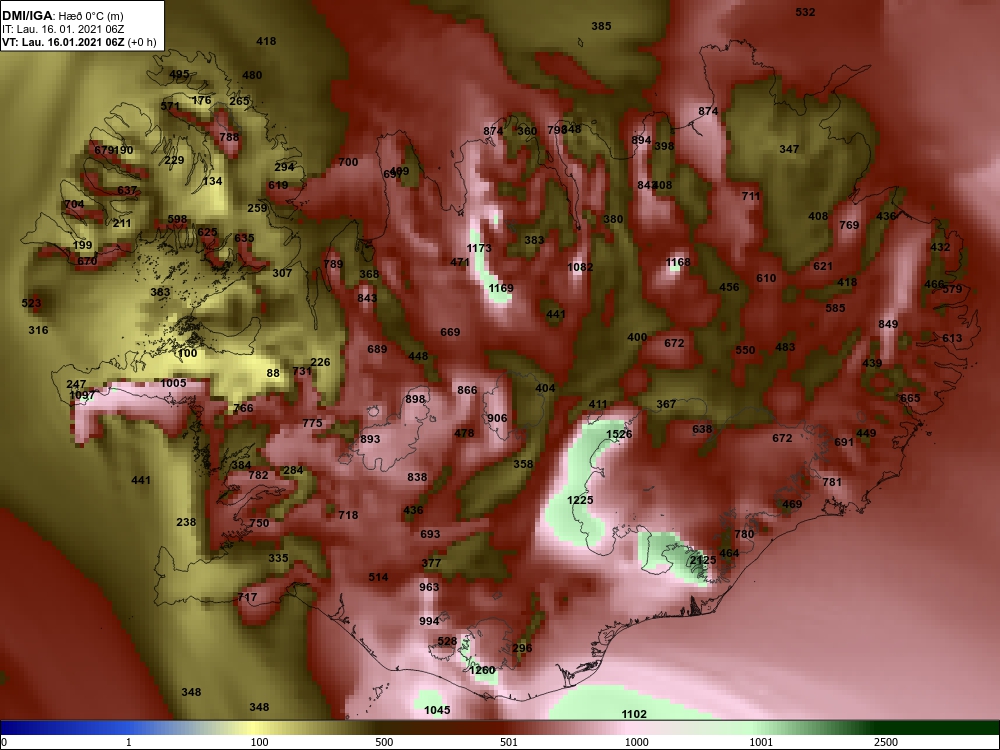Screen dimensions: 1000x750
Task: Click the map value '88'
Action: [273, 373]
